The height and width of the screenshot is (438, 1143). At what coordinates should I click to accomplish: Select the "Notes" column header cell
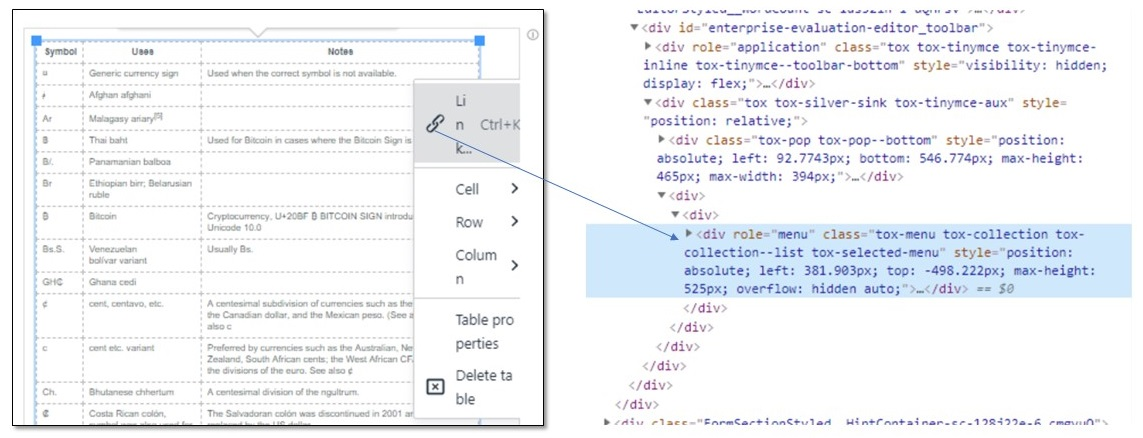tap(340, 52)
